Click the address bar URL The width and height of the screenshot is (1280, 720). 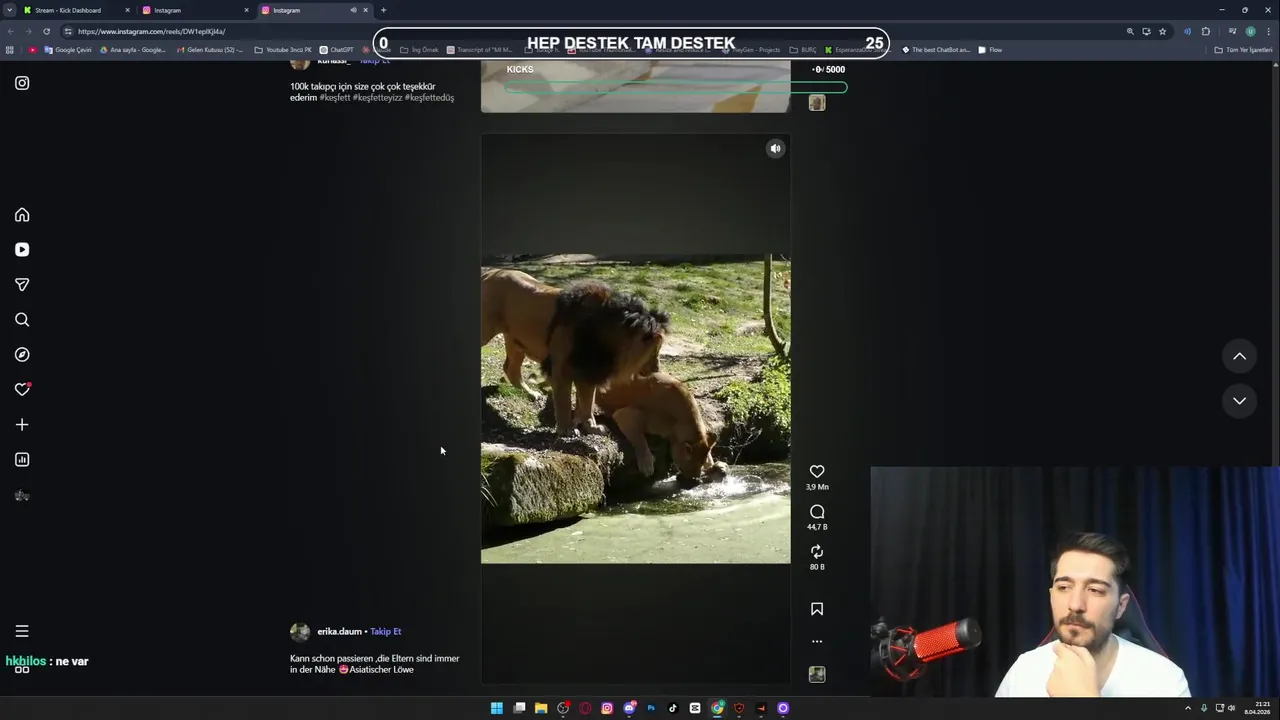pyautogui.click(x=152, y=31)
